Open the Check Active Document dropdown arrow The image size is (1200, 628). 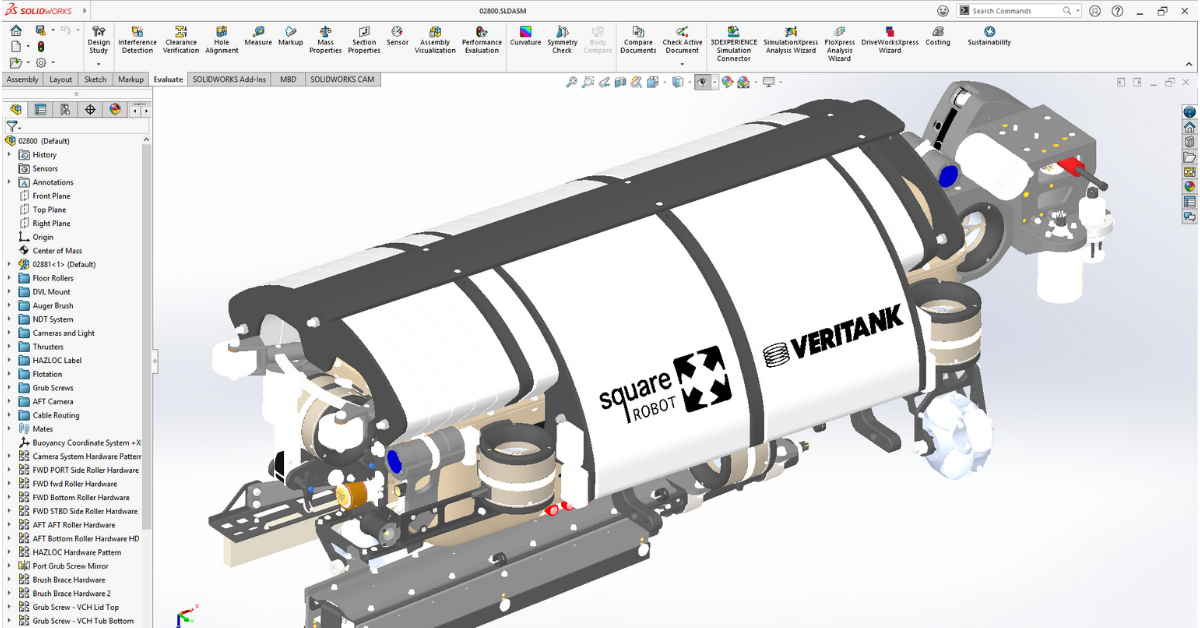coord(682,64)
